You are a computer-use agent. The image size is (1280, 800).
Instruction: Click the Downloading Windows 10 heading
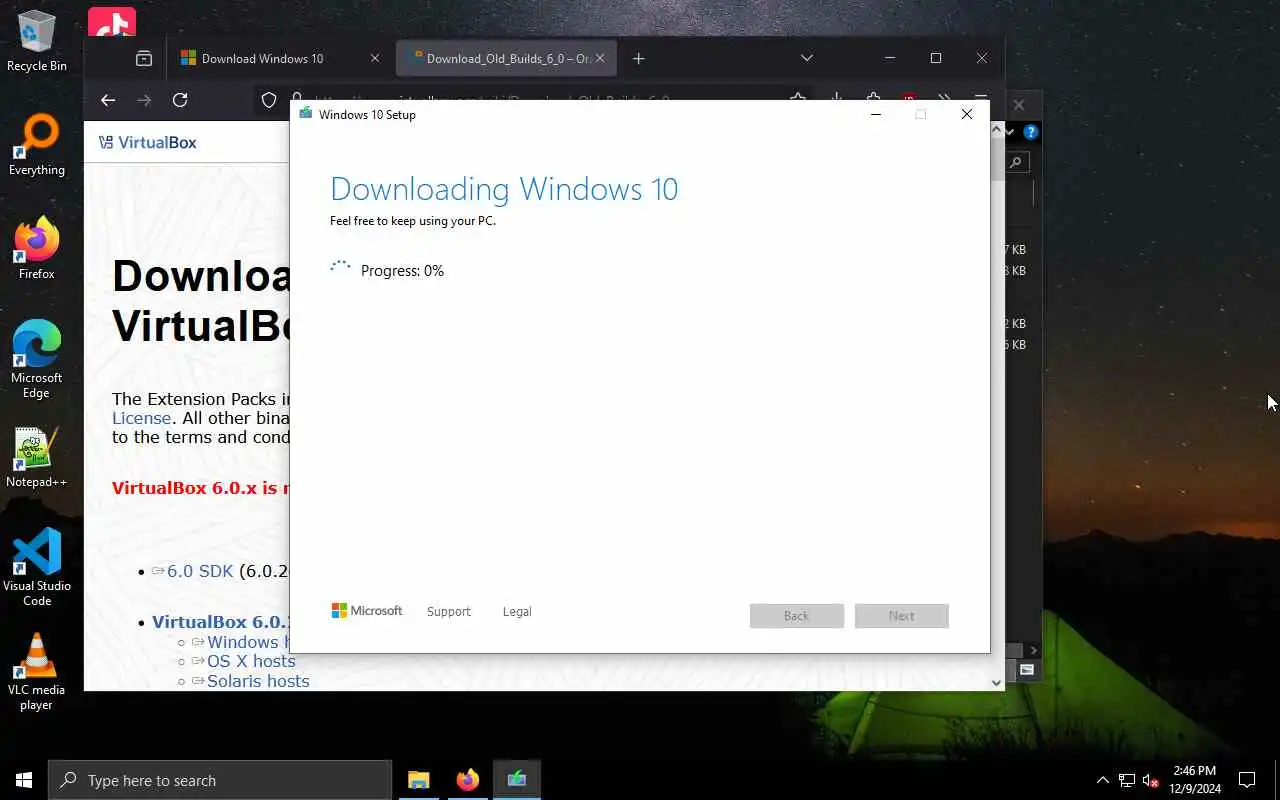504,189
